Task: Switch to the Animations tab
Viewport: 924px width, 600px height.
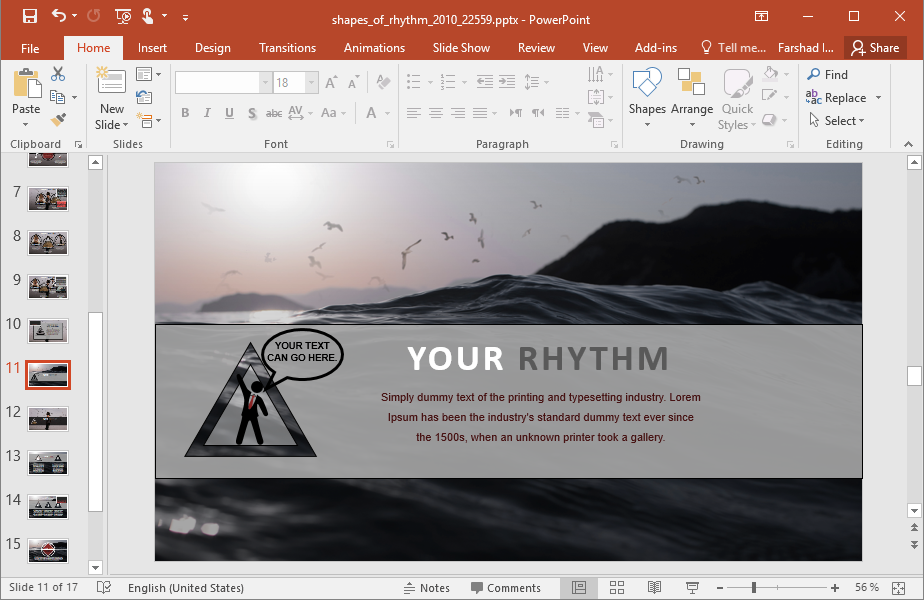Action: click(374, 48)
